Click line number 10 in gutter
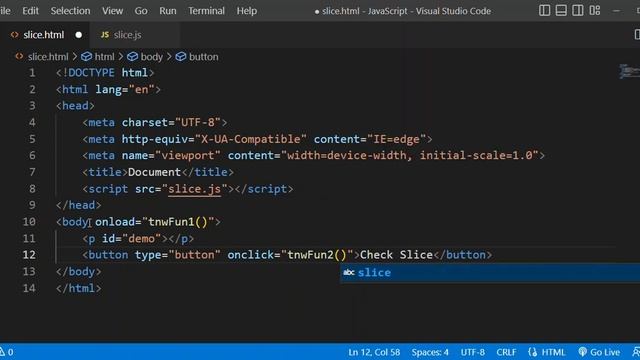Screen dimensions: 640x360 pyautogui.click(x=29, y=222)
